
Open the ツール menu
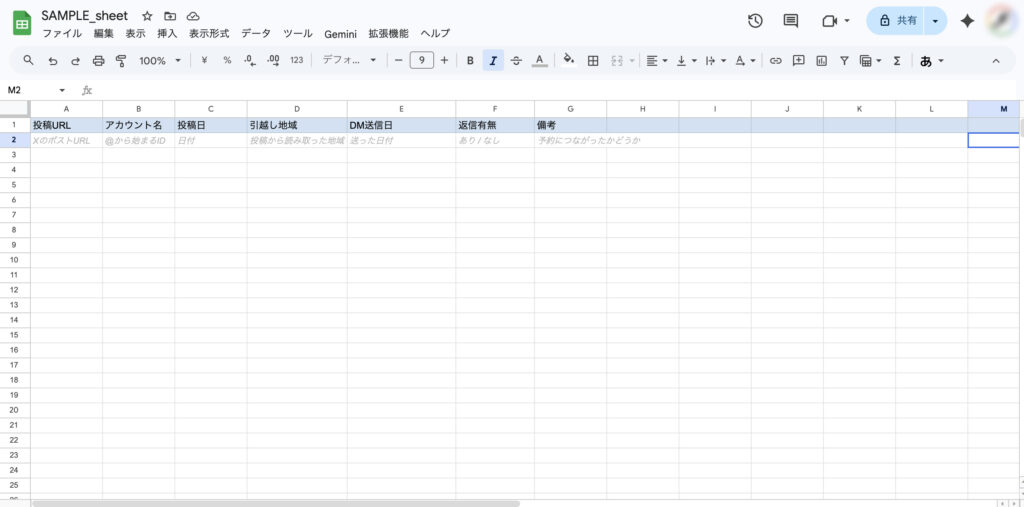coord(298,34)
